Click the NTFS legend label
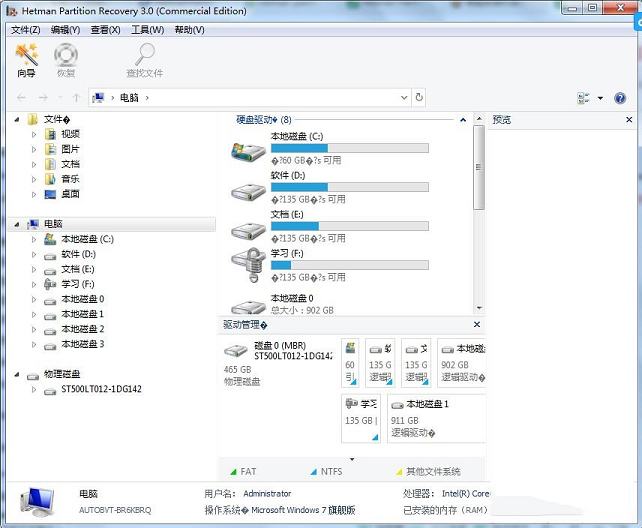The image size is (642, 528). tap(331, 472)
